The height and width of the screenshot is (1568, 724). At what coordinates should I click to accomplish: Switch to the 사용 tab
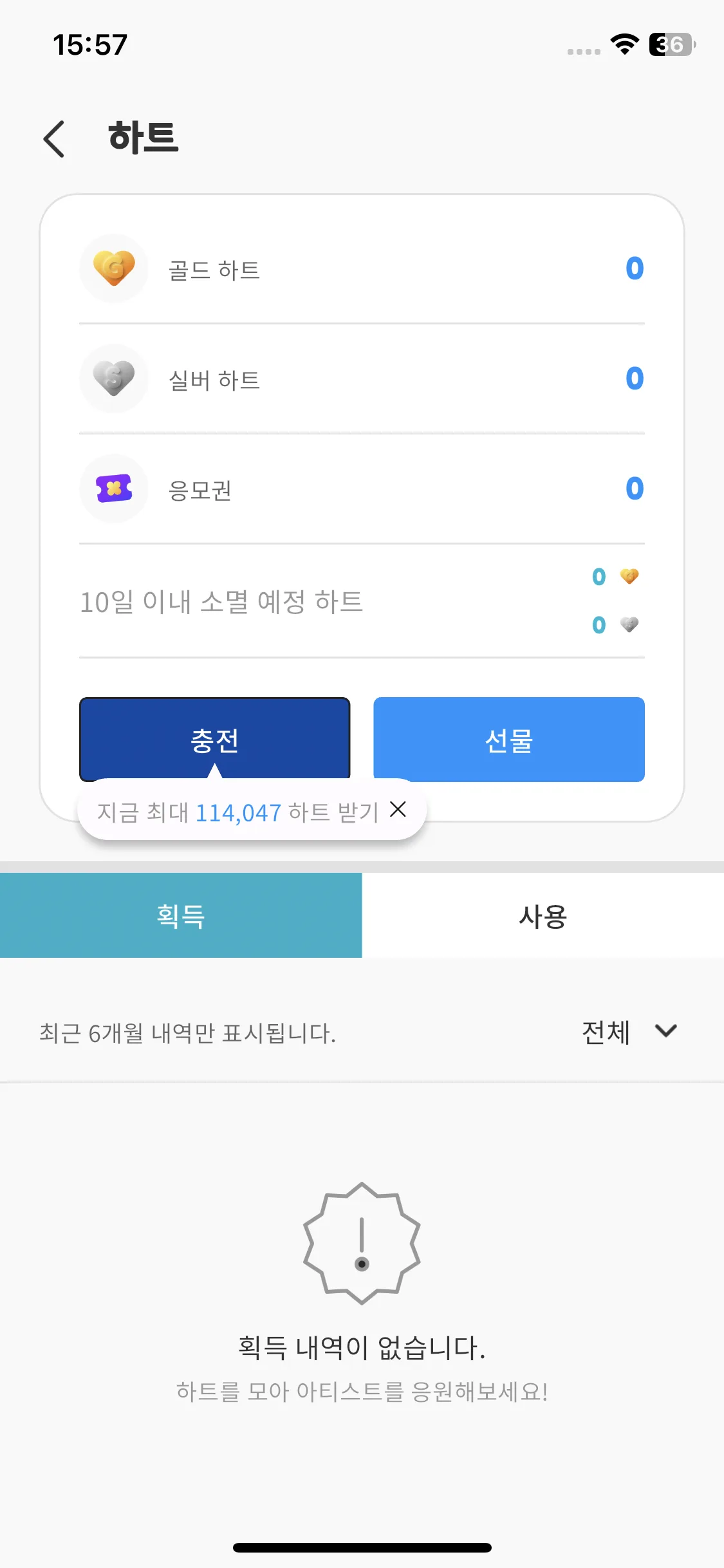pos(543,915)
